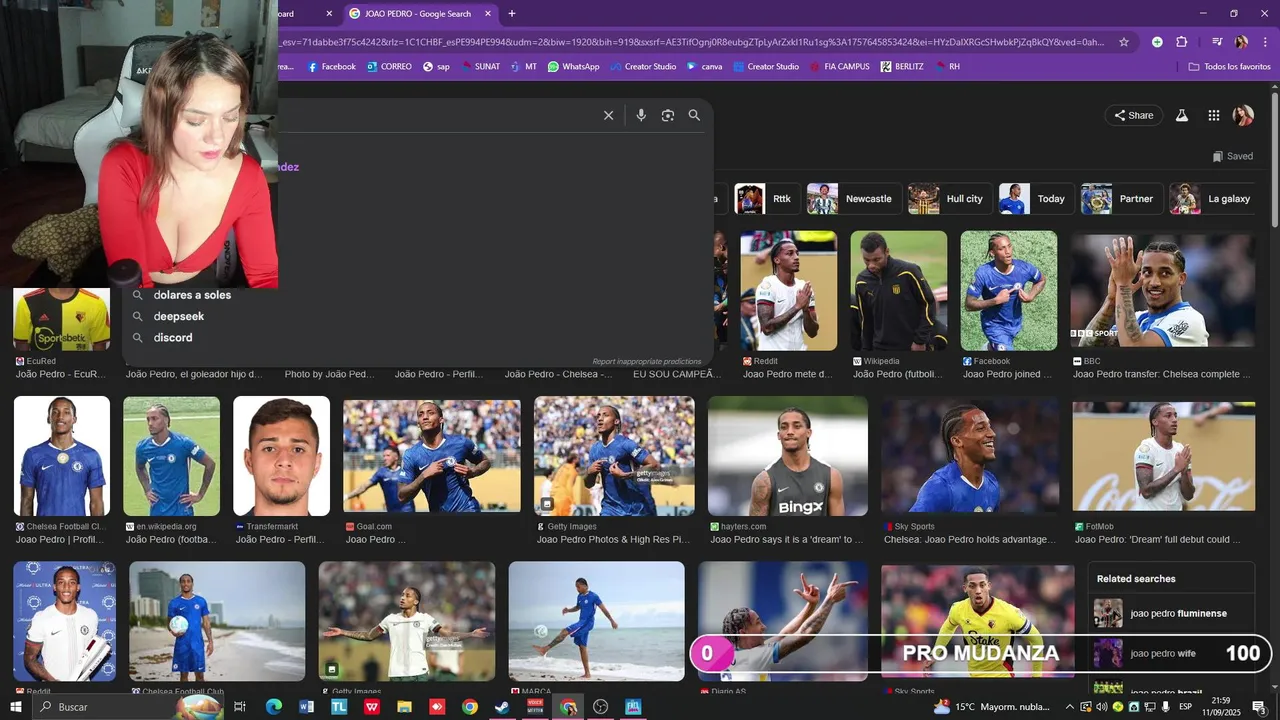The height and width of the screenshot is (720, 1280).
Task: Open File Explorer from taskbar
Action: 404,707
